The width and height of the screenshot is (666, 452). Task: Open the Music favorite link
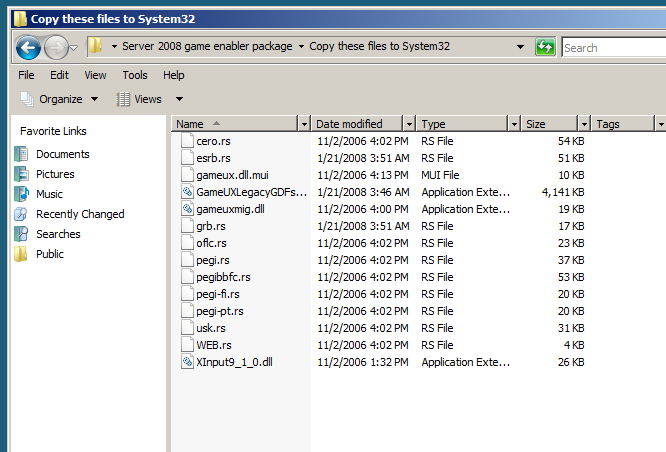[x=49, y=194]
